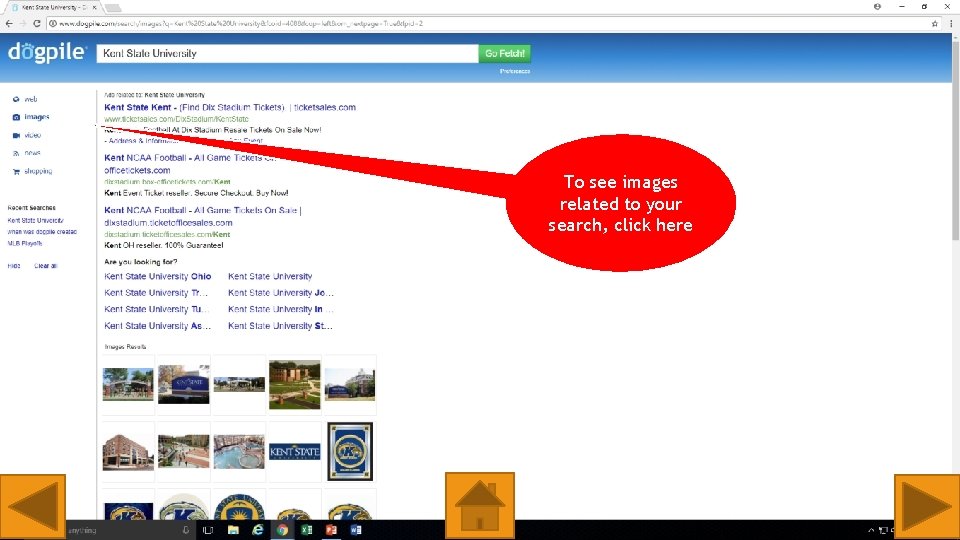This screenshot has width=960, height=540.
Task: Click the browser Back arrow
Action: pos(9,23)
